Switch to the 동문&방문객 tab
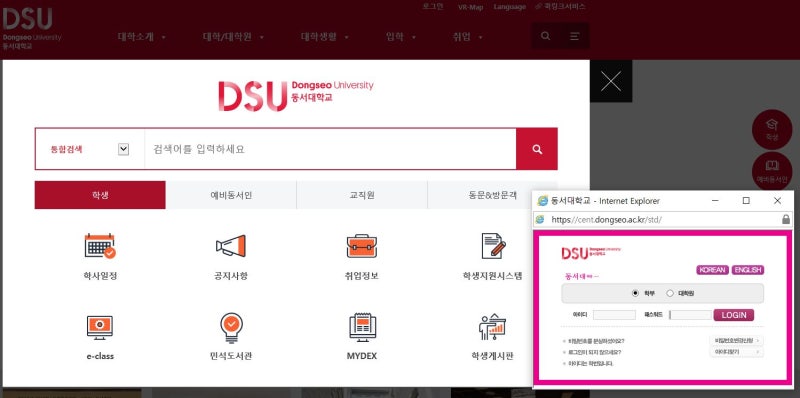This screenshot has width=800, height=398. pos(493,195)
